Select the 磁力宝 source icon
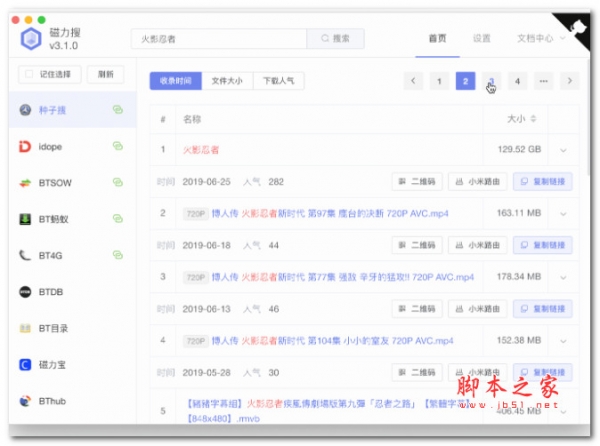600x446 pixels. click(x=25, y=365)
